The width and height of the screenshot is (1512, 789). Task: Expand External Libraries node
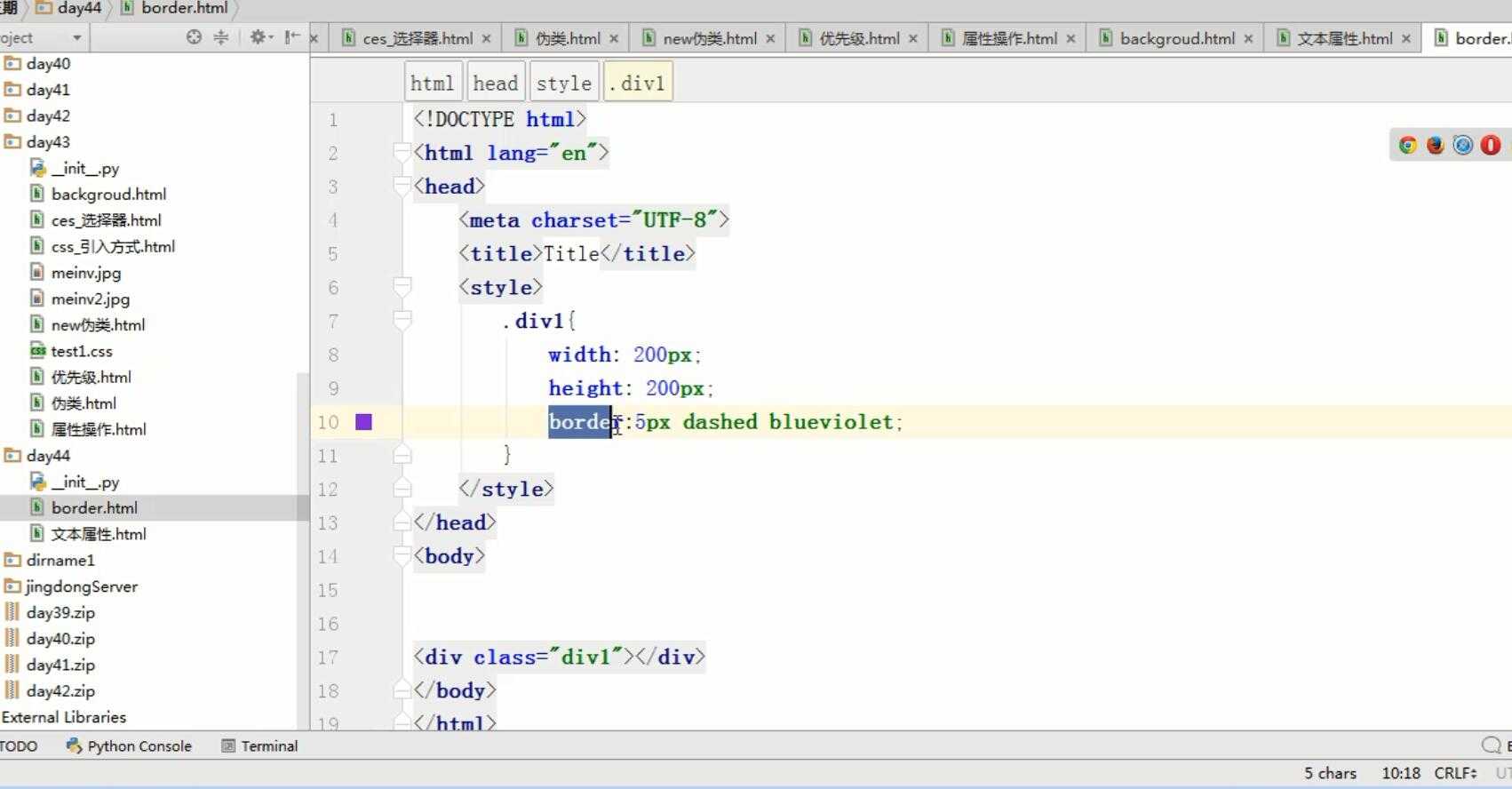64,717
